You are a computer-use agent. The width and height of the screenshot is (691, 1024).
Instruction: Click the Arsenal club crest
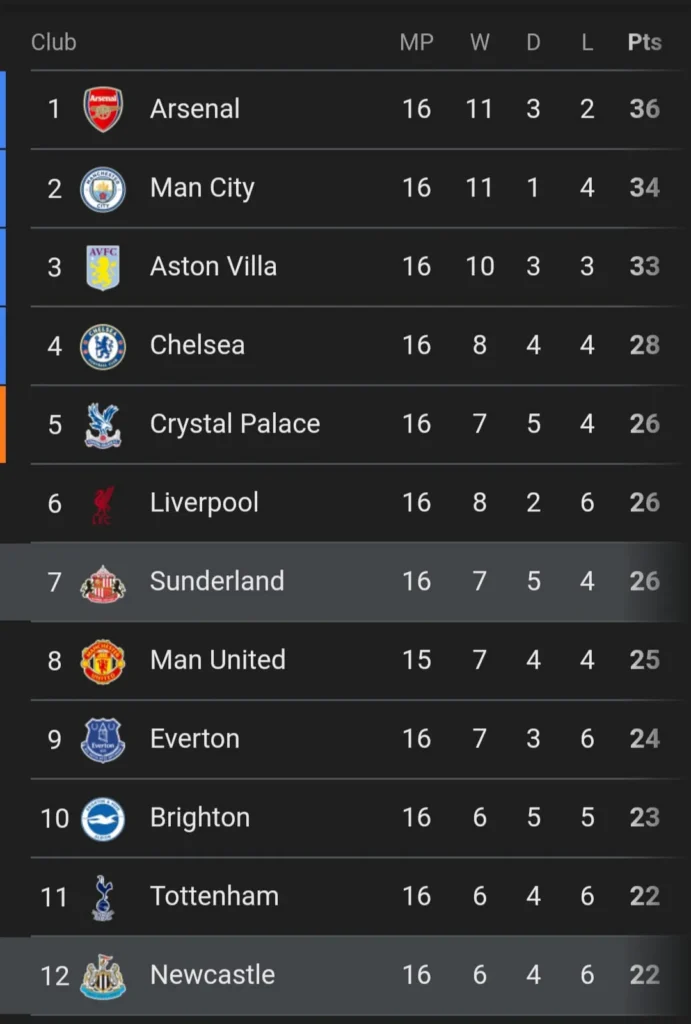point(103,109)
